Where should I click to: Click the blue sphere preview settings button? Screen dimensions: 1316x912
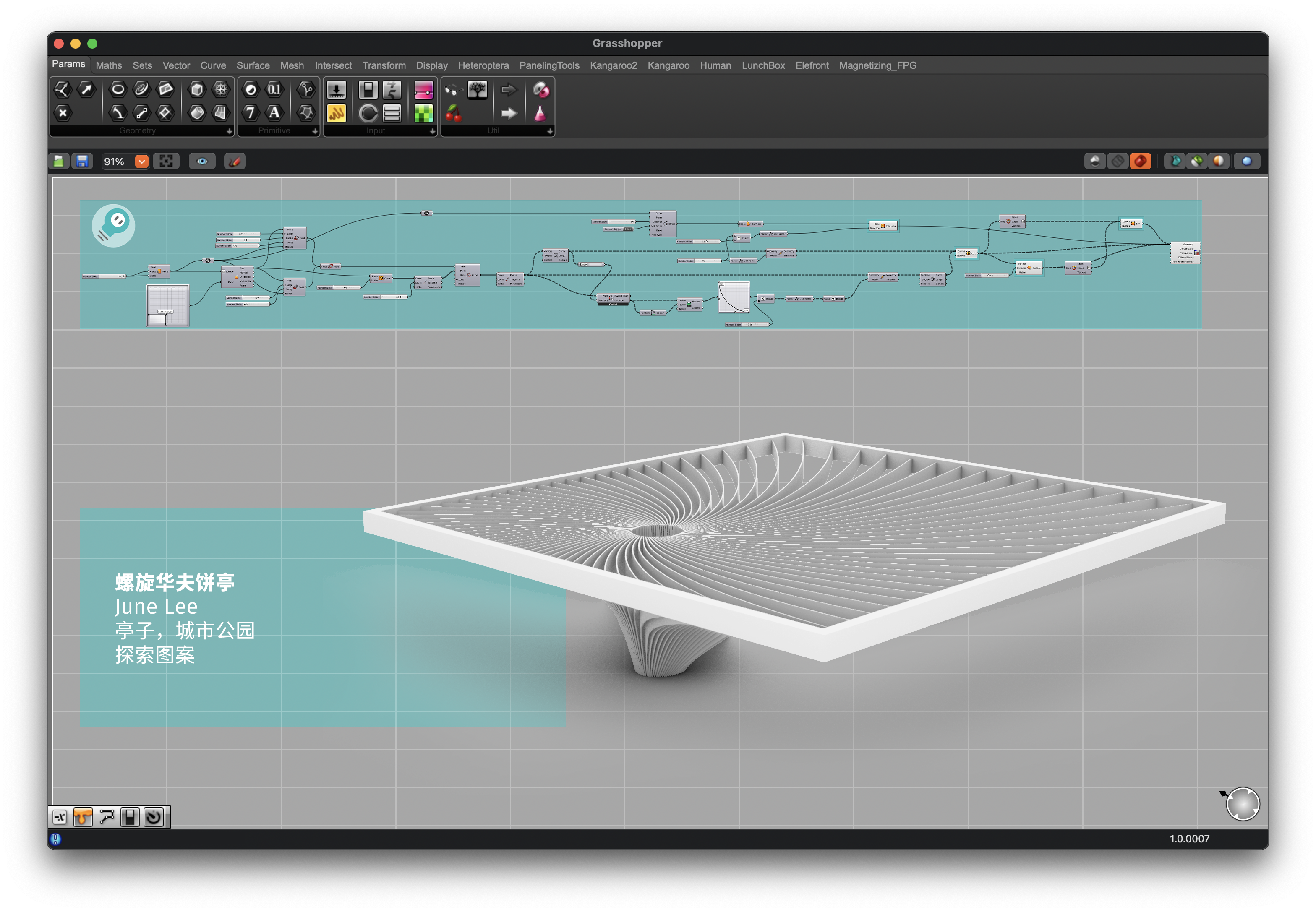coord(1246,162)
